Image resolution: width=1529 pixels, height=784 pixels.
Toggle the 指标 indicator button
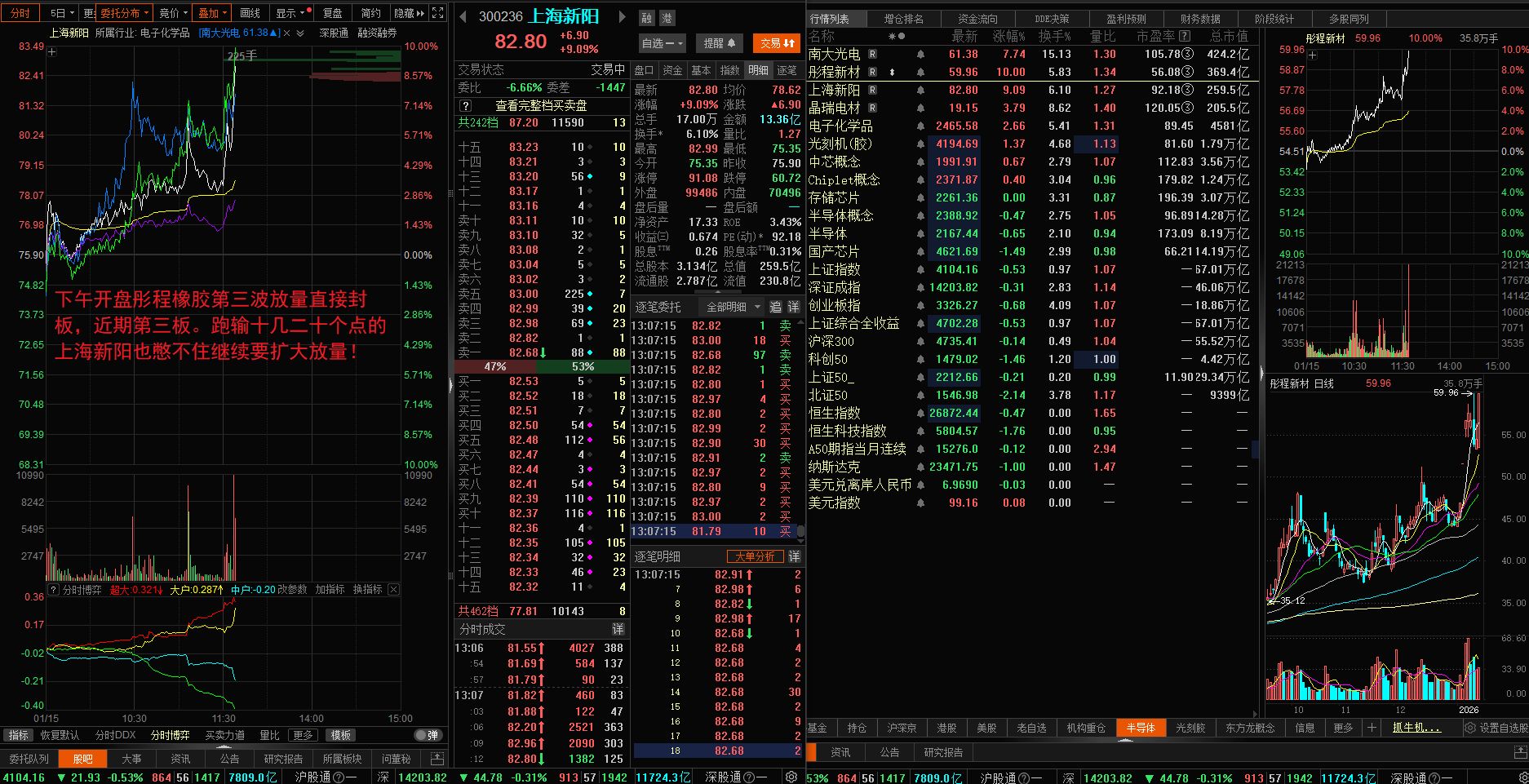pyautogui.click(x=18, y=735)
